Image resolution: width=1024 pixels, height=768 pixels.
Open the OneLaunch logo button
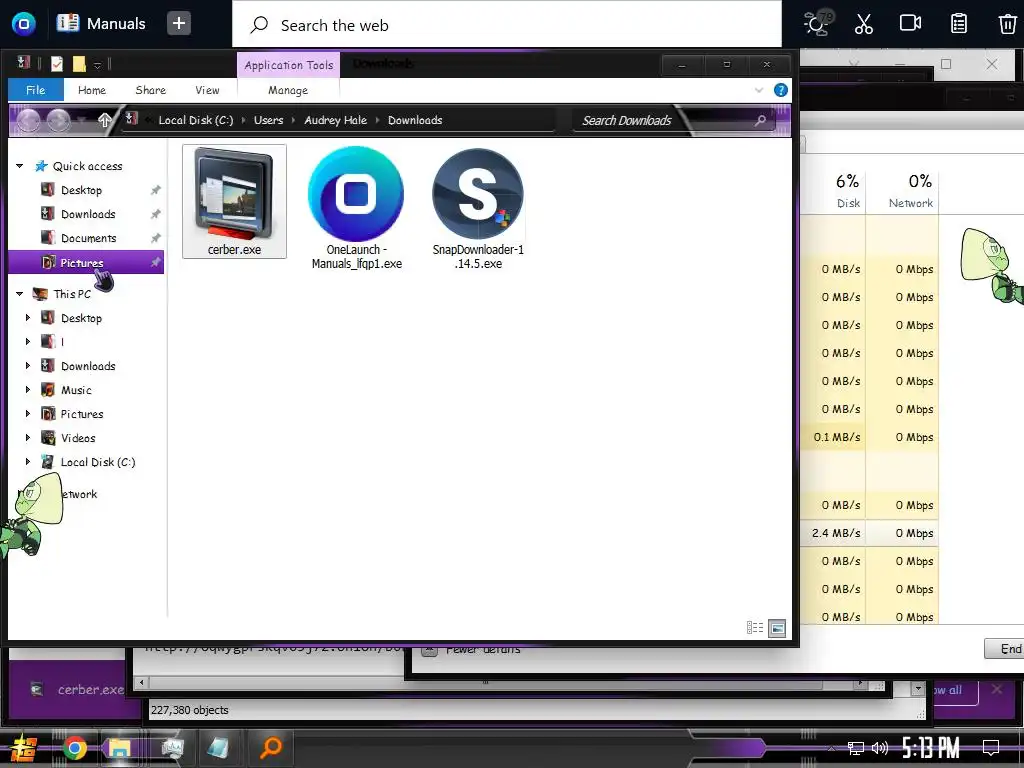[x=24, y=24]
